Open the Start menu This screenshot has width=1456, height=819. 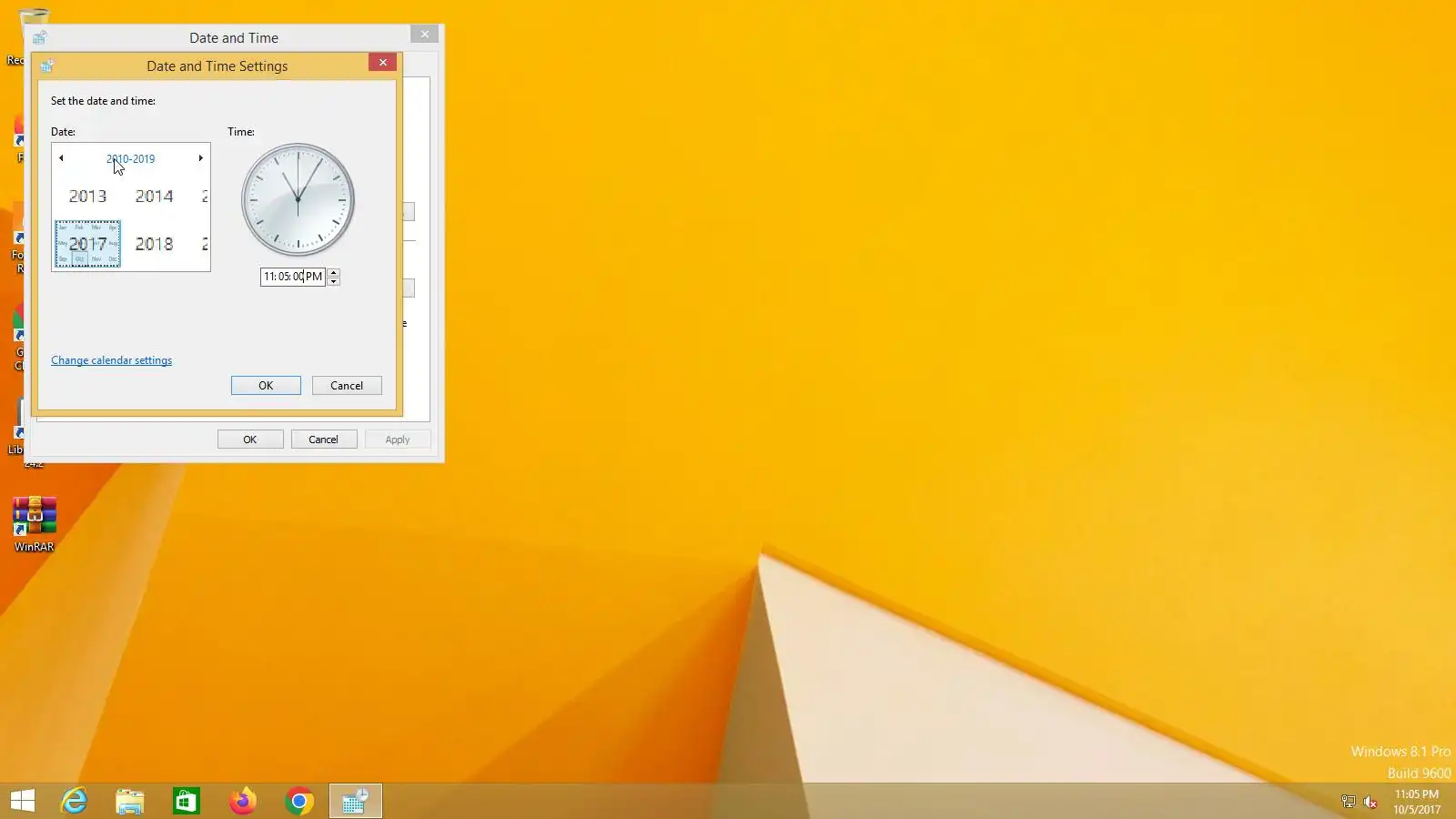tap(23, 801)
